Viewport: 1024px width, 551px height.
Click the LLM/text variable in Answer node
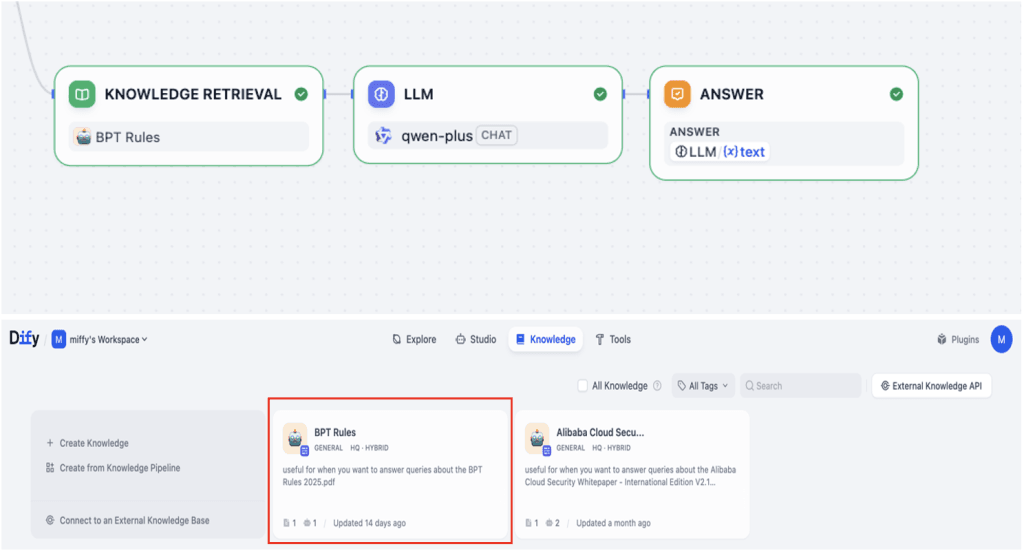pyautogui.click(x=720, y=151)
